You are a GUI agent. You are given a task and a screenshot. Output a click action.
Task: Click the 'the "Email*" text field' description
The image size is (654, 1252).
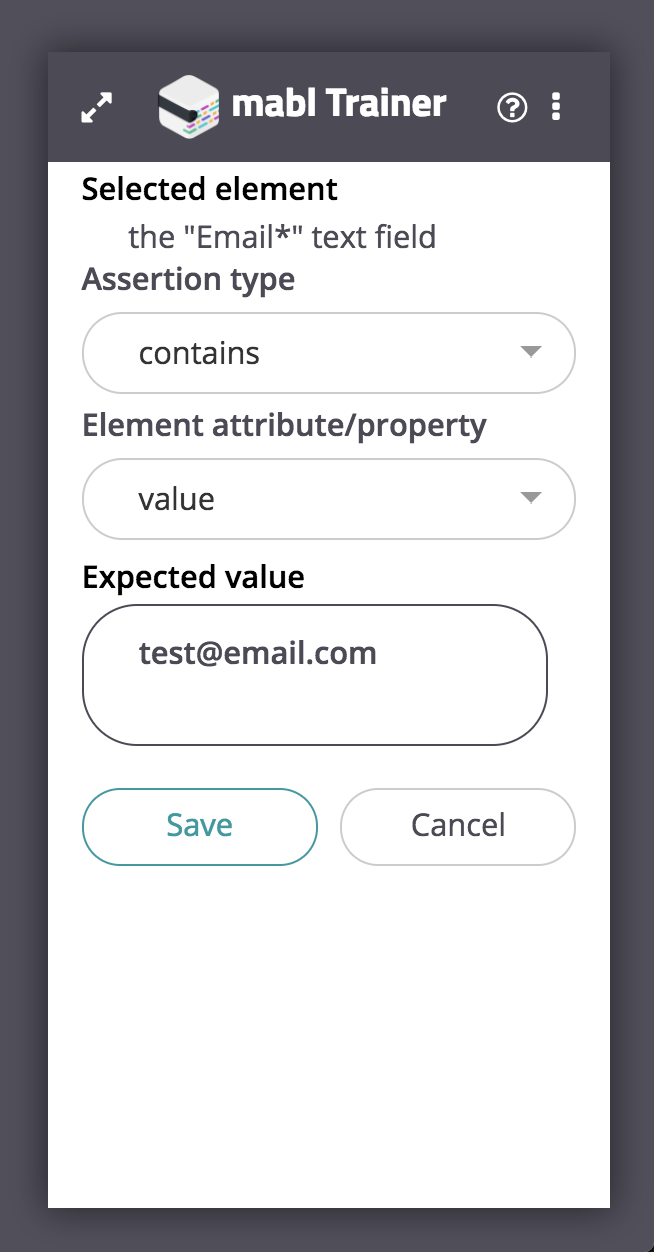pyautogui.click(x=282, y=237)
